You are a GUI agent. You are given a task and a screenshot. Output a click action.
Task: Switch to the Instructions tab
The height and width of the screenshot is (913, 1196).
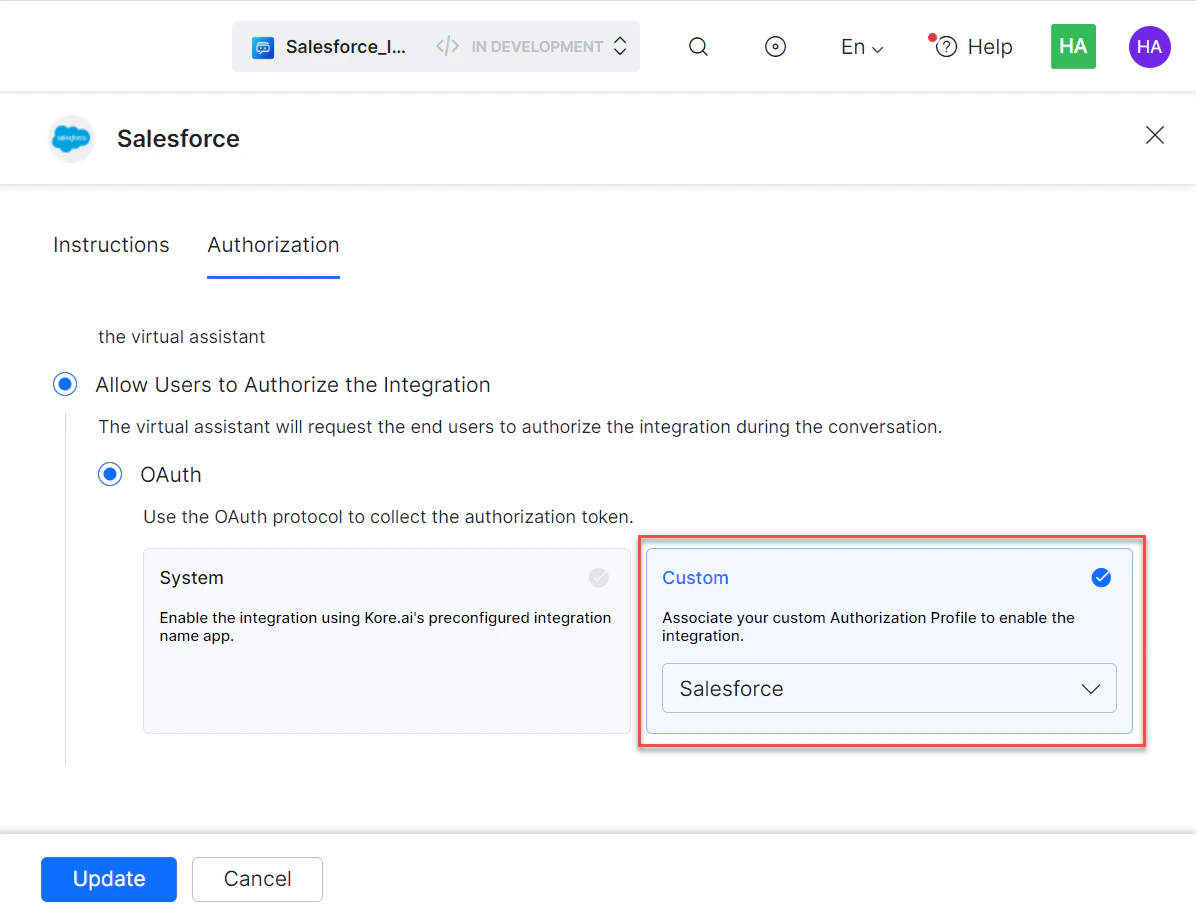pos(111,245)
